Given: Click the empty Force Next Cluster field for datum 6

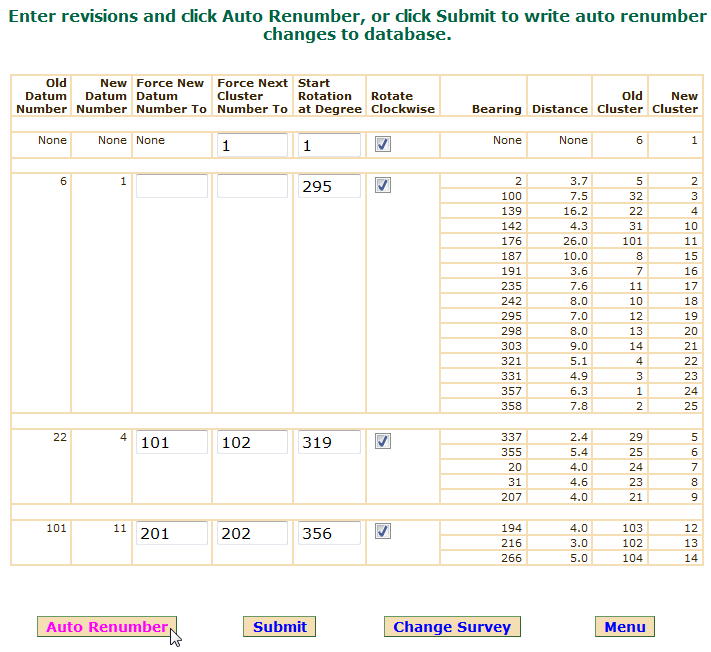Looking at the screenshot, I should pyautogui.click(x=252, y=186).
